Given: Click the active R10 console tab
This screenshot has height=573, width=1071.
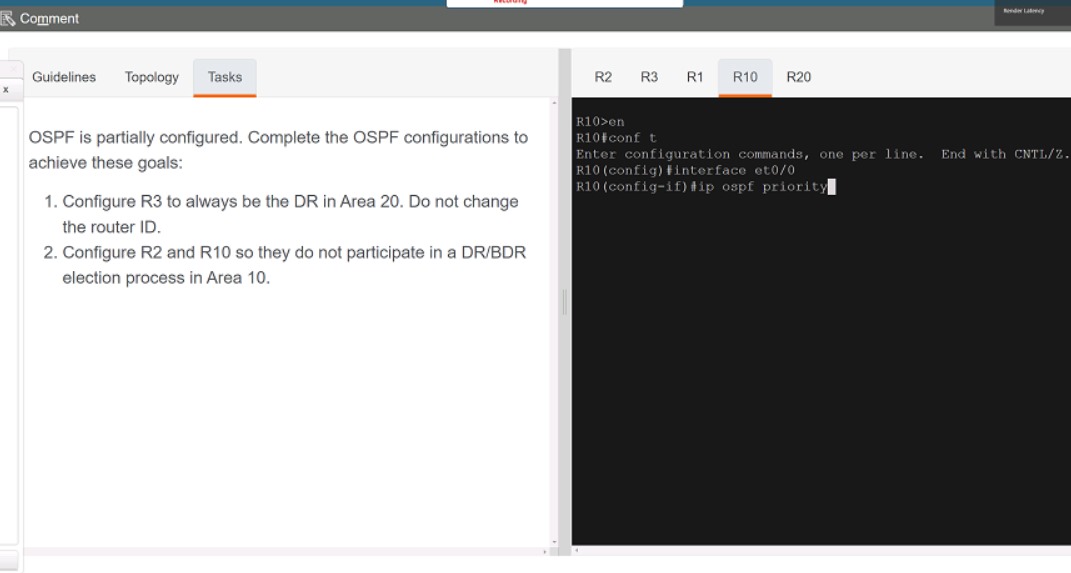Looking at the screenshot, I should click(745, 77).
